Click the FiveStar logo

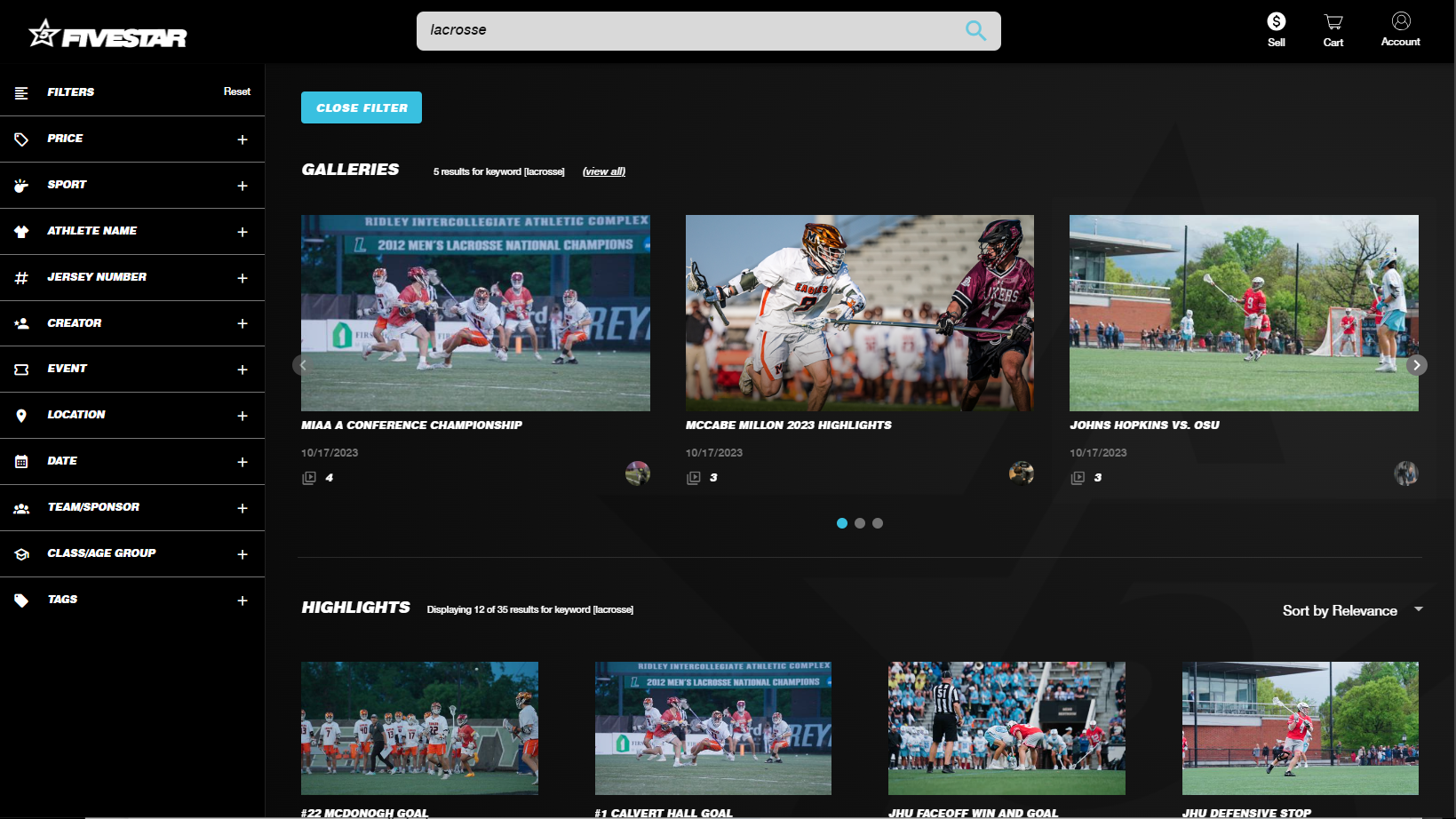(107, 34)
